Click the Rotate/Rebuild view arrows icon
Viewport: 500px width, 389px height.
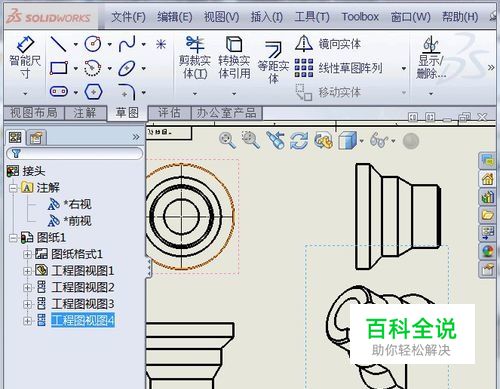299,141
